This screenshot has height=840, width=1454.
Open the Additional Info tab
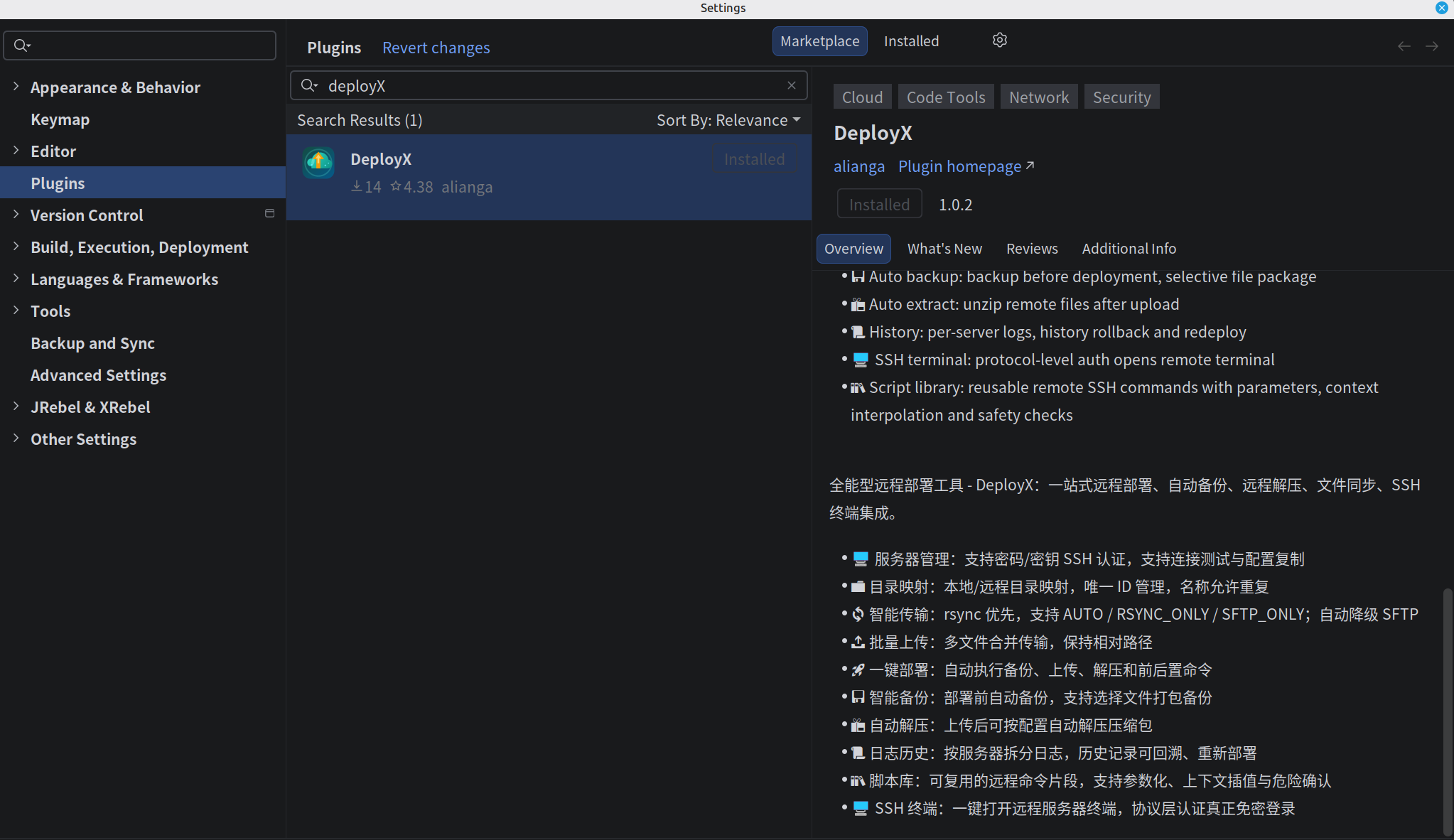point(1129,249)
